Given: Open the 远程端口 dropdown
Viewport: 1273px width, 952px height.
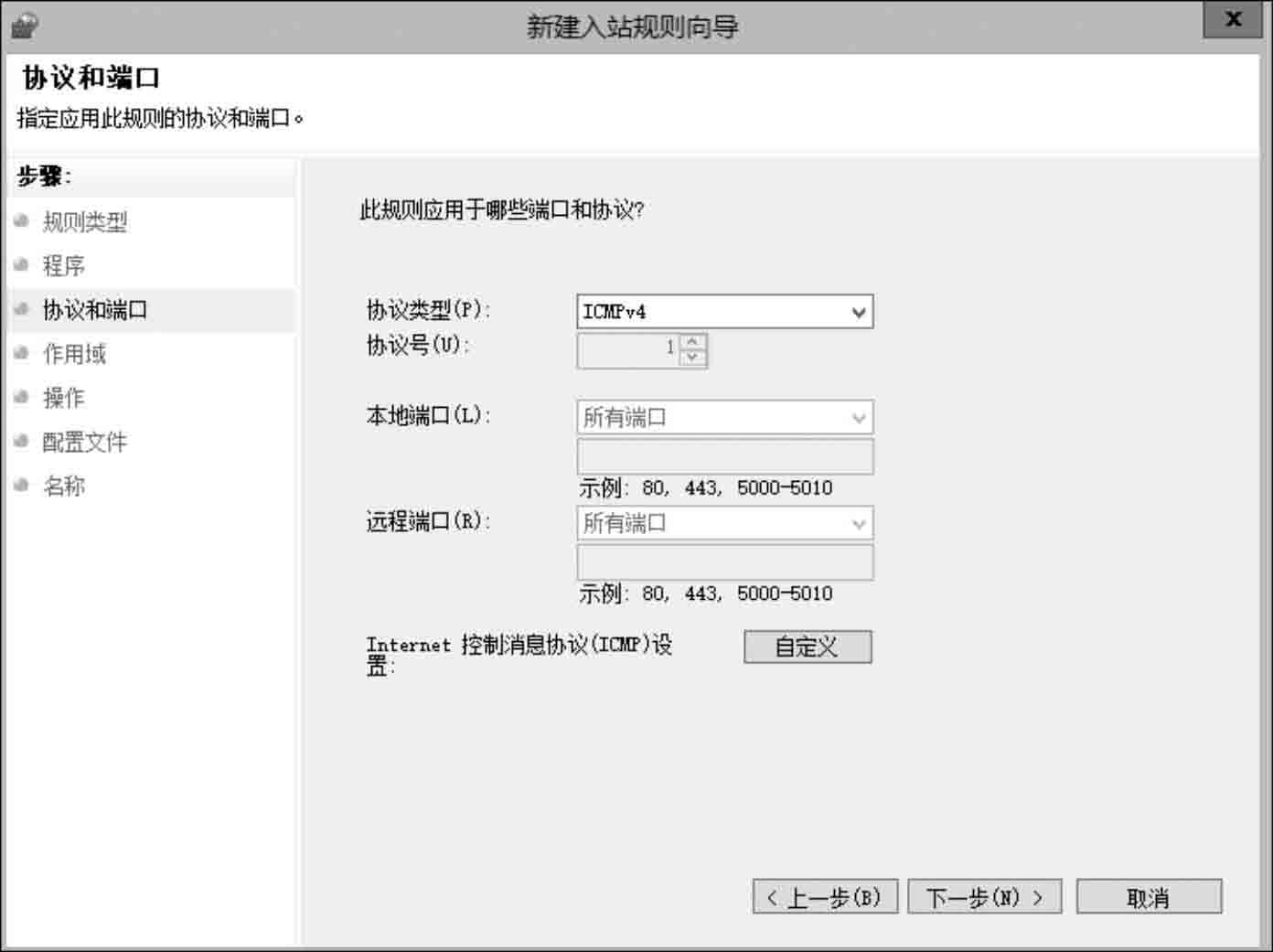Looking at the screenshot, I should (x=724, y=524).
